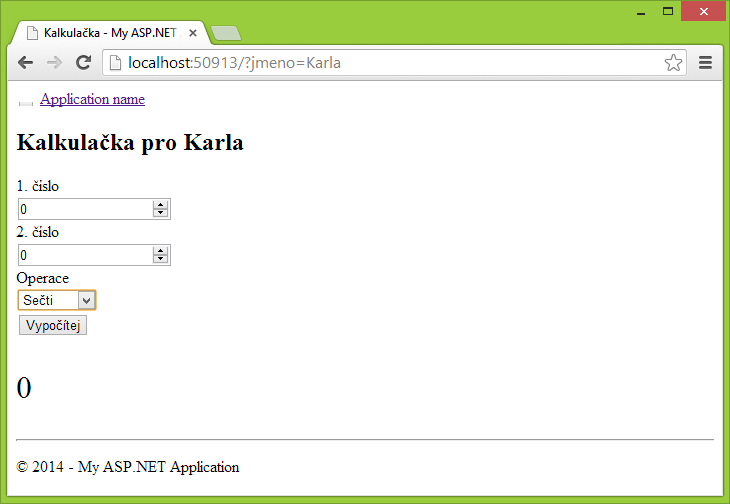730x504 pixels.
Task: Click the localhost address bar URL
Action: 234,62
